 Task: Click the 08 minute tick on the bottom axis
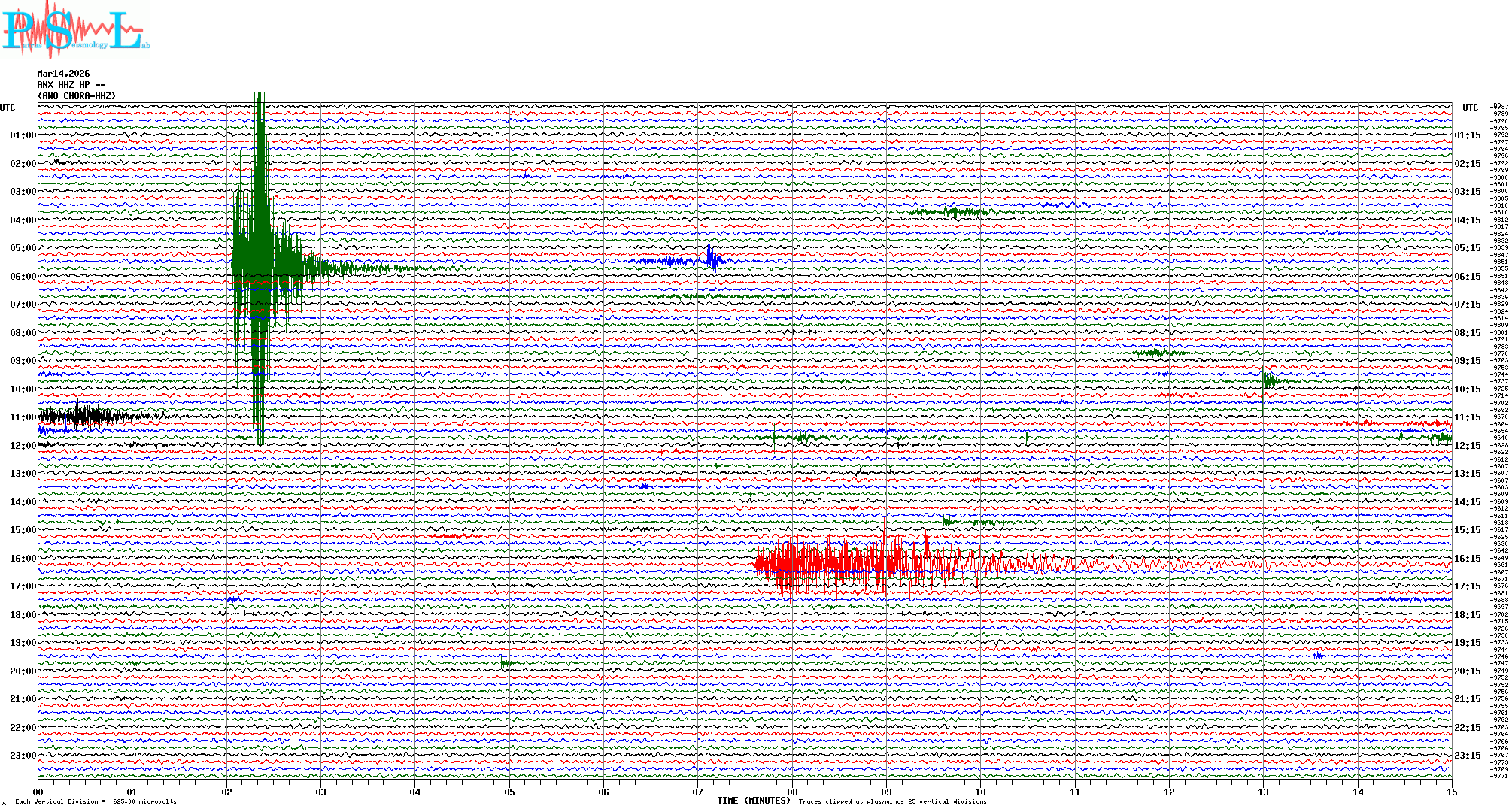(792, 792)
